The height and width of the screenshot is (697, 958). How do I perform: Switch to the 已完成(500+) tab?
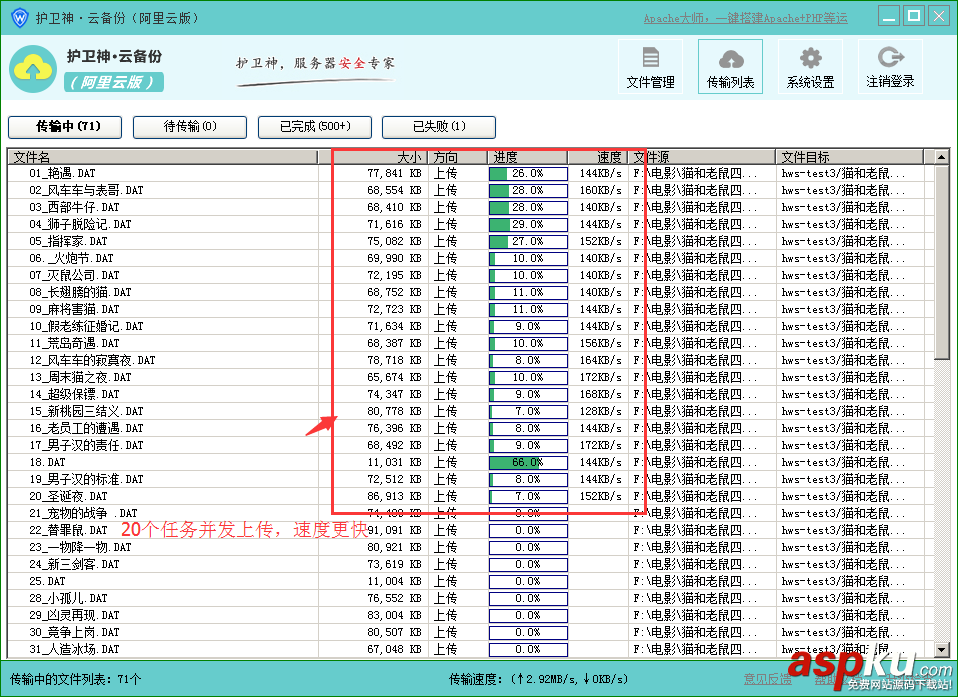click(314, 127)
